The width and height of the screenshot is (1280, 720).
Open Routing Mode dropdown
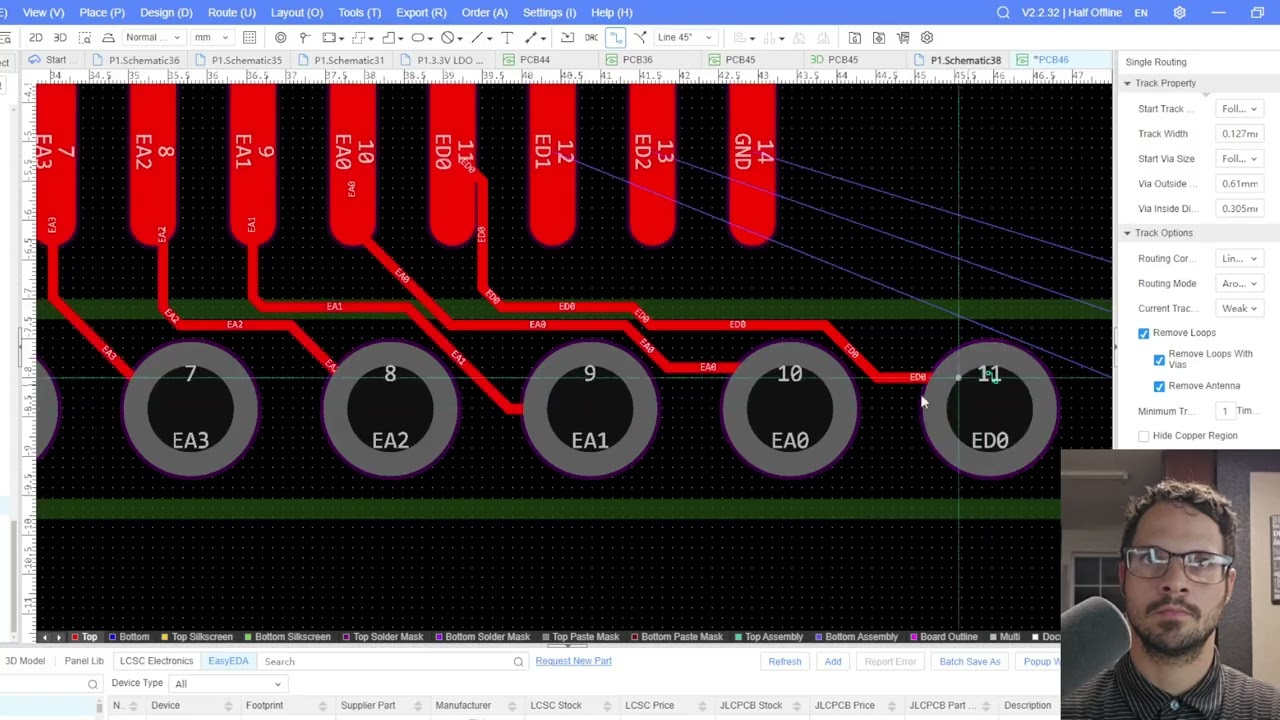coord(1239,284)
